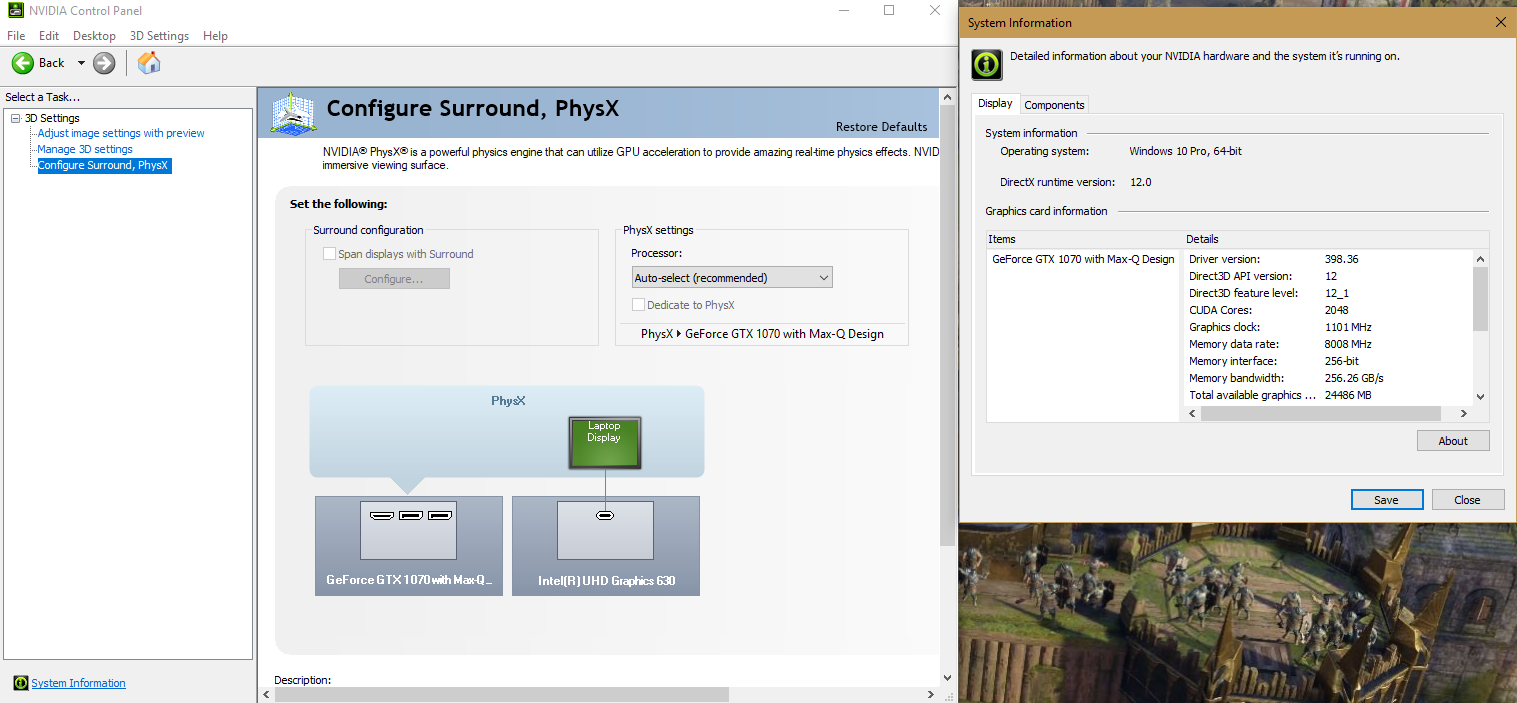Click the Home icon in toolbar

point(149,63)
